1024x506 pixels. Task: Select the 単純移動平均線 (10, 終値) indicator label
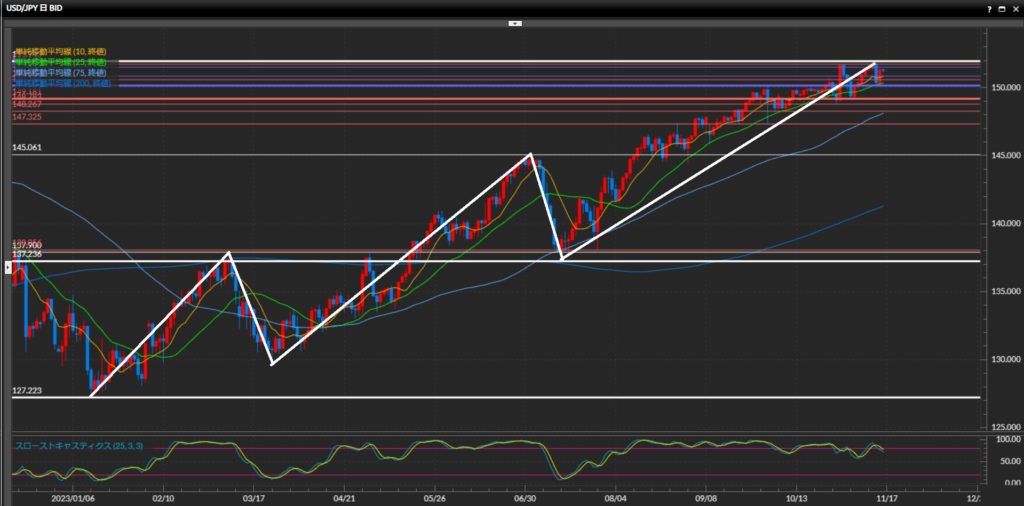(60, 51)
